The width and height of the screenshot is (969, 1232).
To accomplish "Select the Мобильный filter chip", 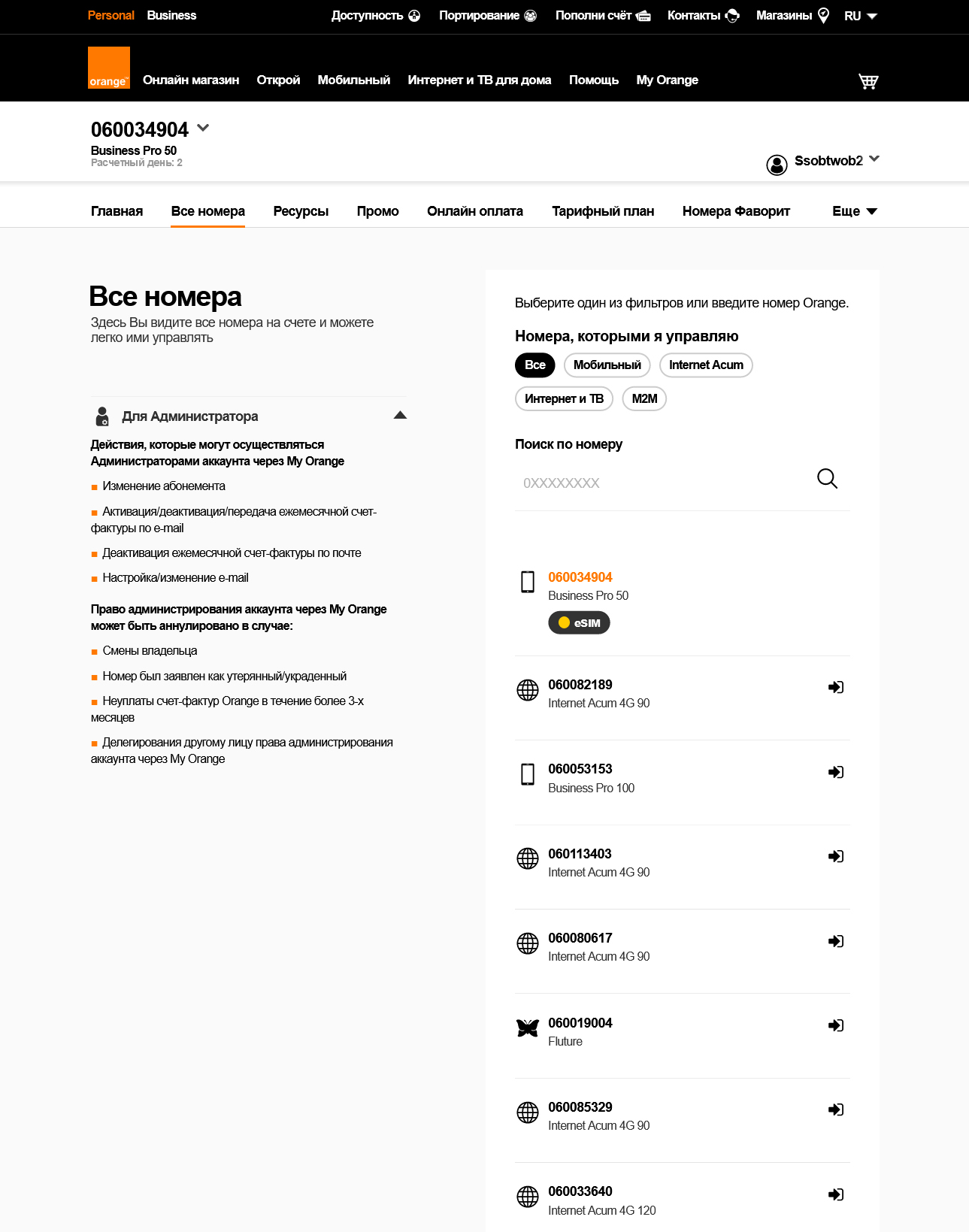I will point(607,365).
